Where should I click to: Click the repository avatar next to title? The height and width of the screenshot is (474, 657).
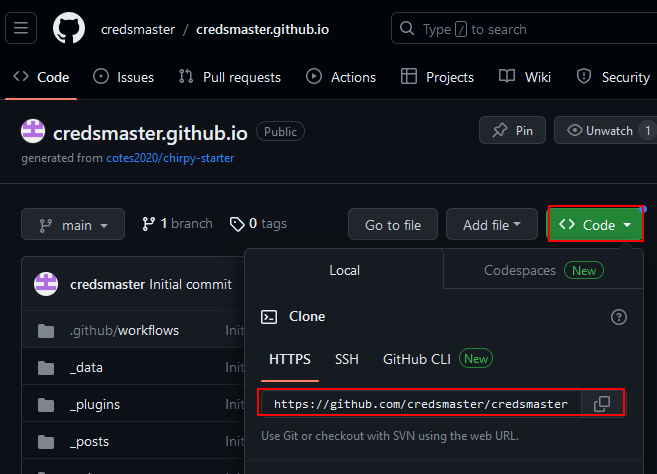pos(33,131)
